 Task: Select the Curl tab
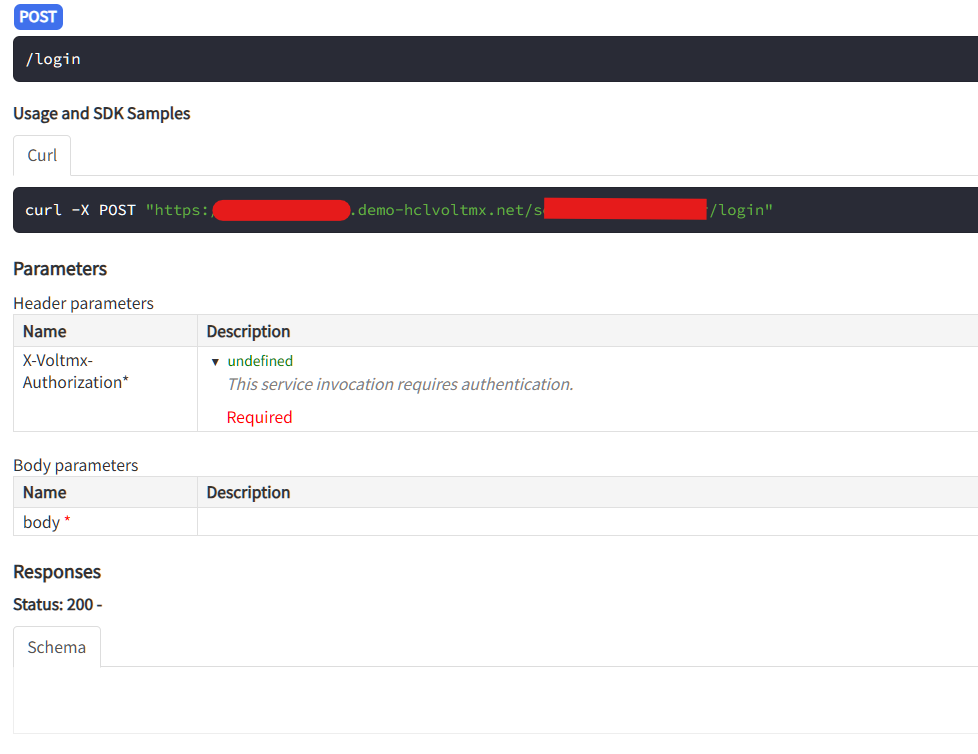pyautogui.click(x=42, y=155)
